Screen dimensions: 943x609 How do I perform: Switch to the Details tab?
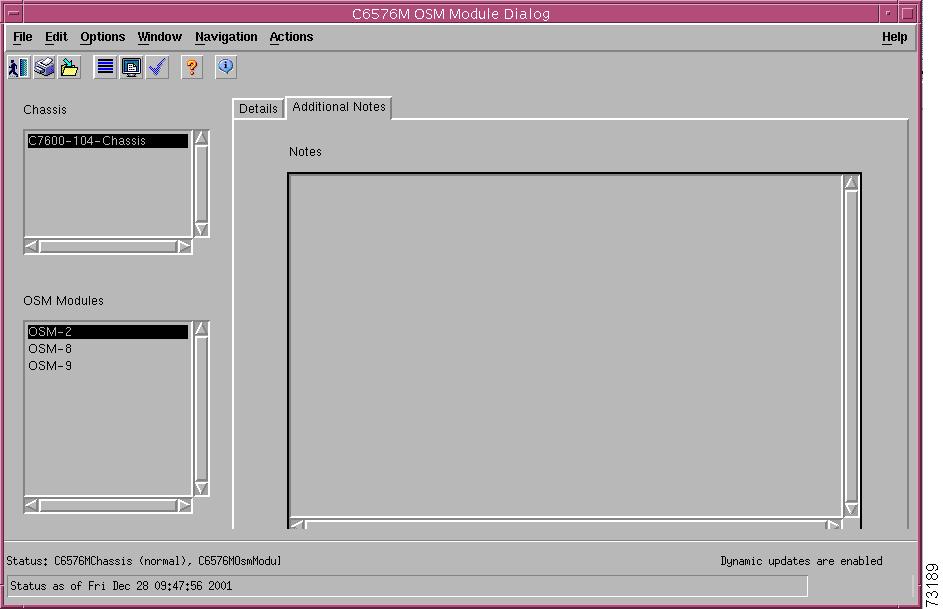tap(258, 109)
